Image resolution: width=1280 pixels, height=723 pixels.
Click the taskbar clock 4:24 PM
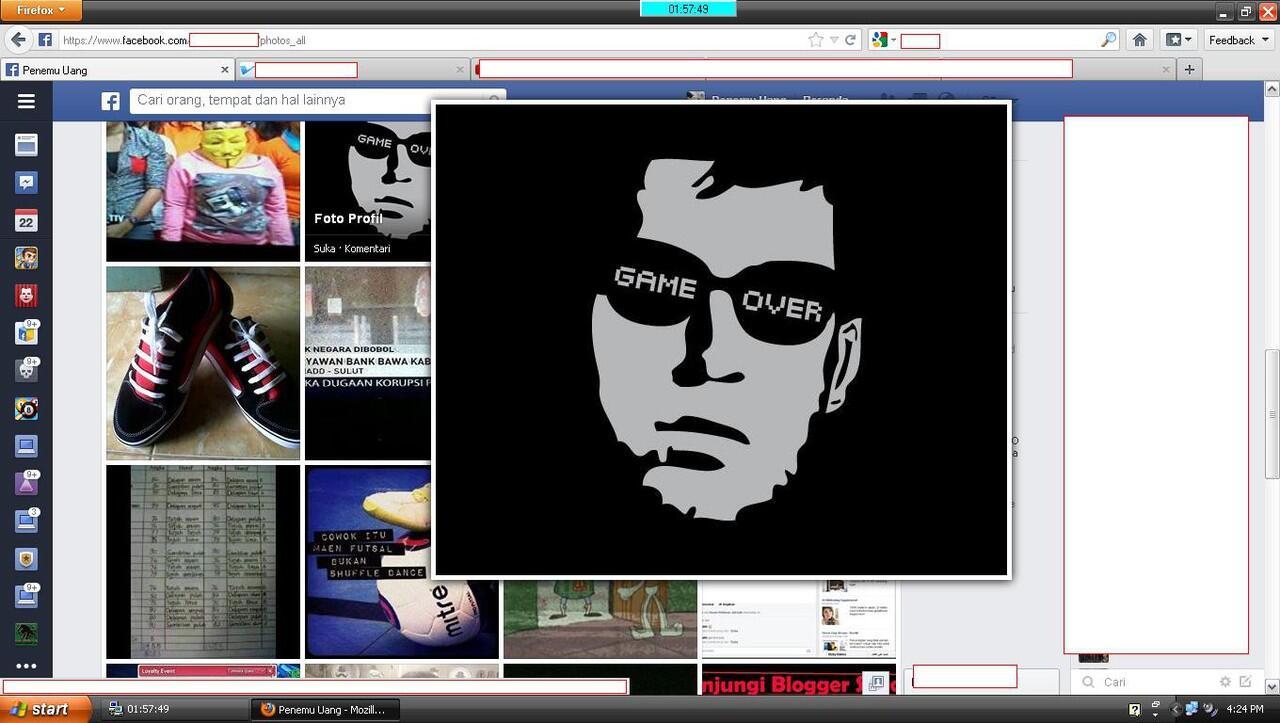1244,709
